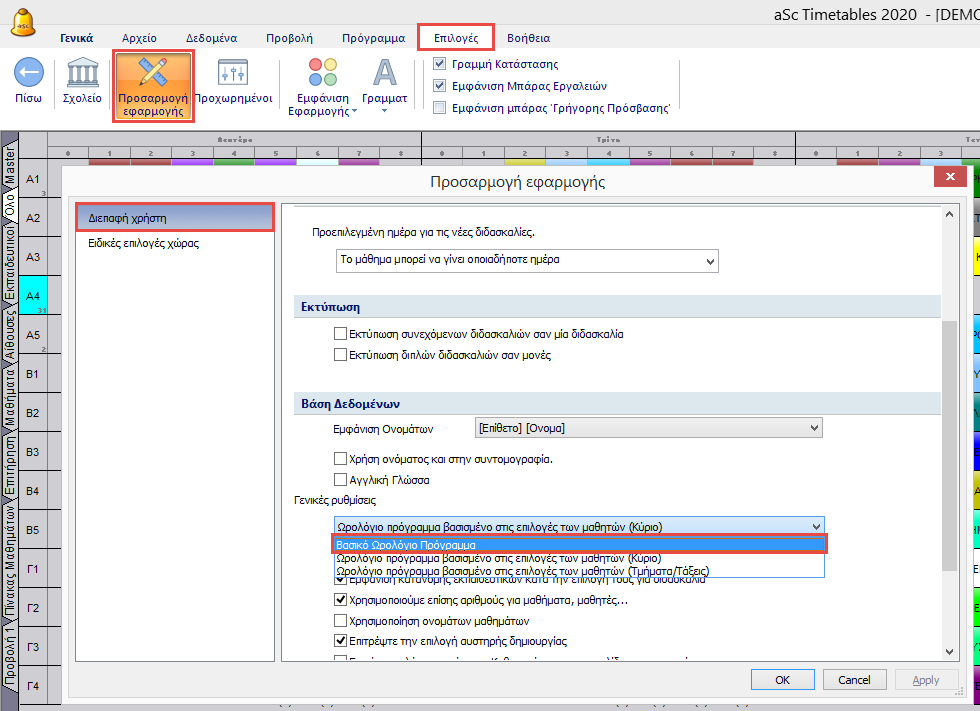Image resolution: width=980 pixels, height=711 pixels.
Task: Toggle the Γραμμή Κατάστασης checkbox
Action: click(x=441, y=64)
